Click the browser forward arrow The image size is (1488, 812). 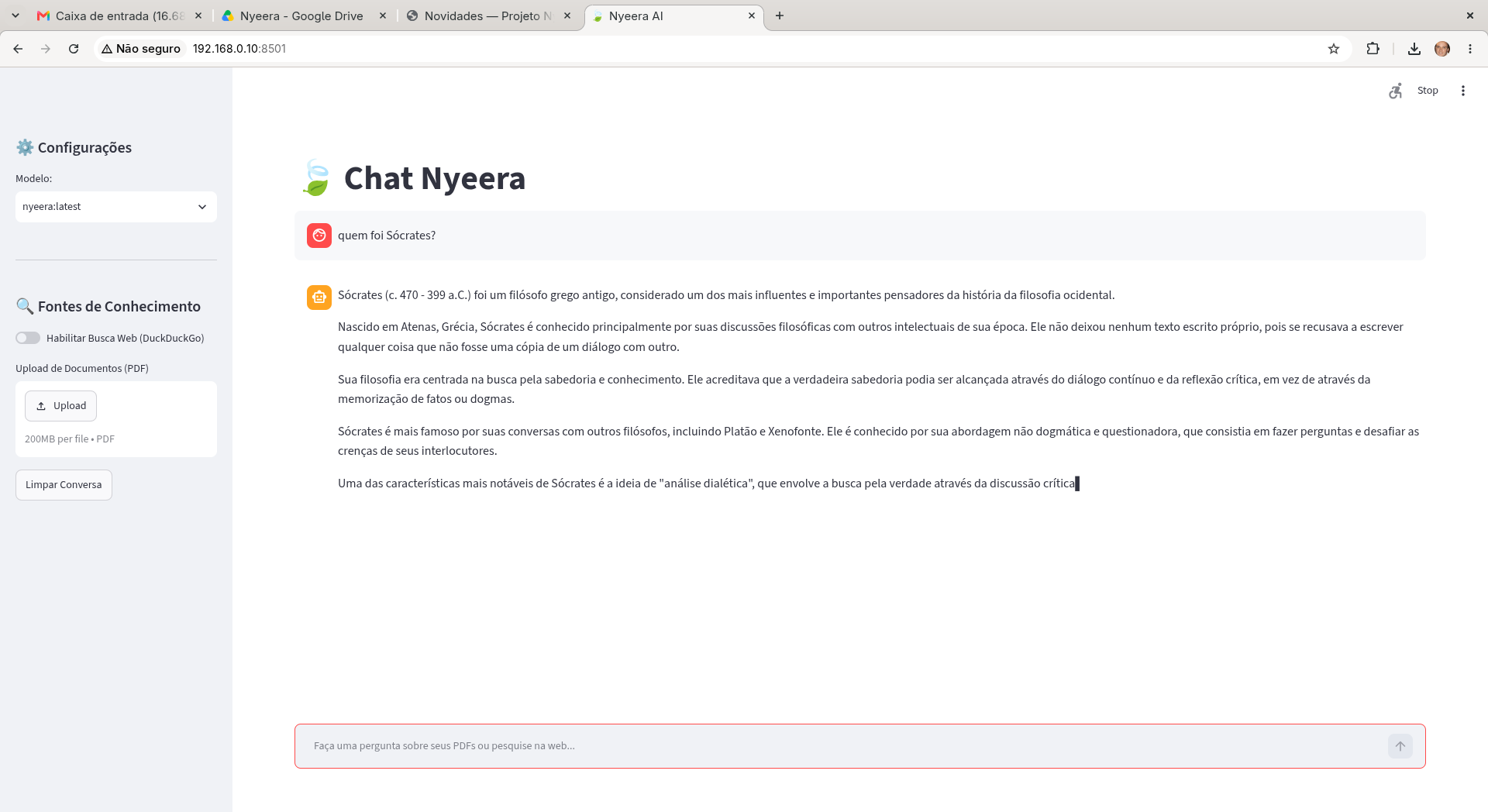click(x=46, y=49)
